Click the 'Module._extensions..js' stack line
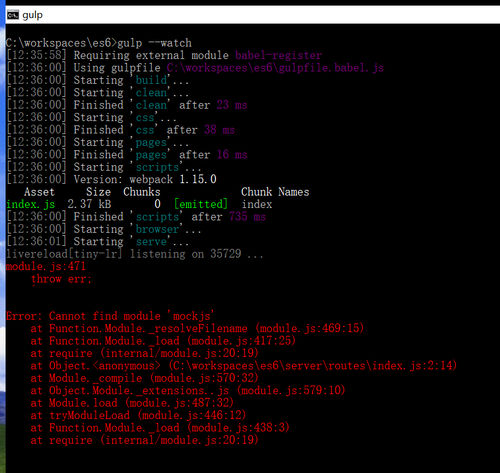The width and height of the screenshot is (500, 473). pyautogui.click(x=188, y=390)
